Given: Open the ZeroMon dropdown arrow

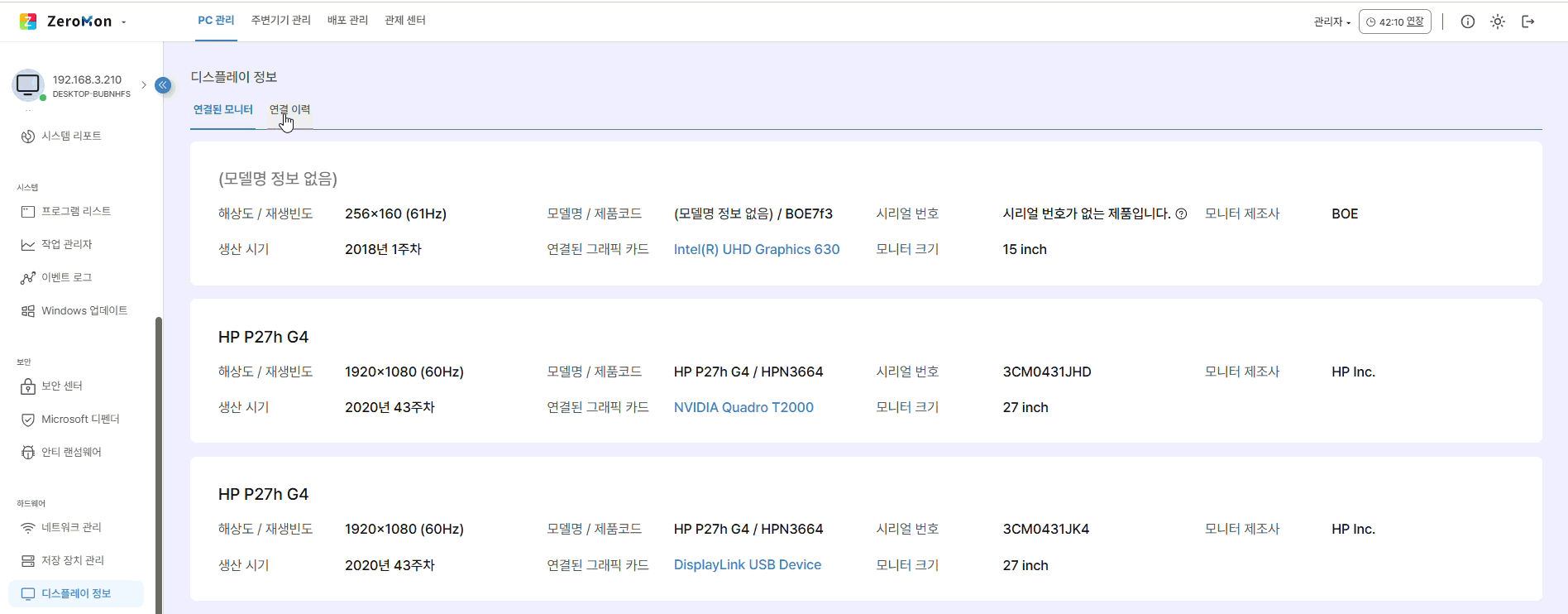Looking at the screenshot, I should 124,22.
